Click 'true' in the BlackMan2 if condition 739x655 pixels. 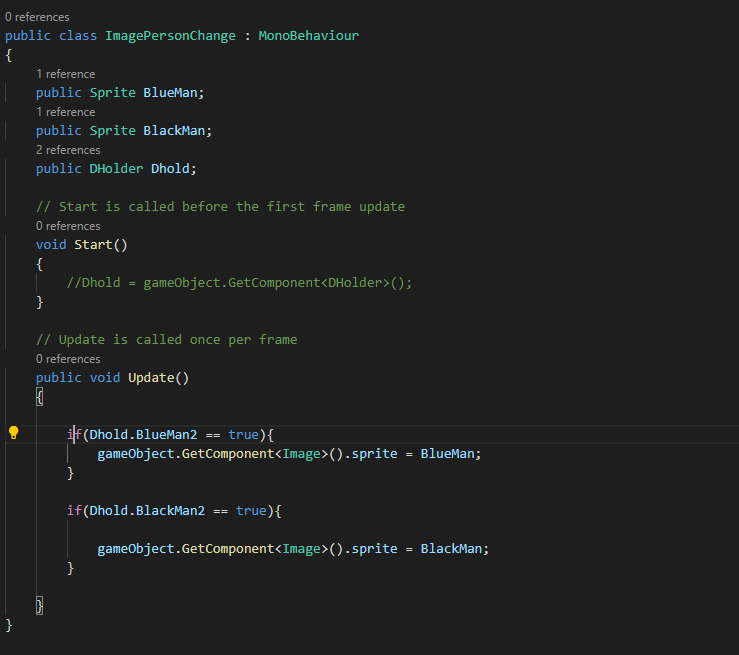click(x=251, y=511)
